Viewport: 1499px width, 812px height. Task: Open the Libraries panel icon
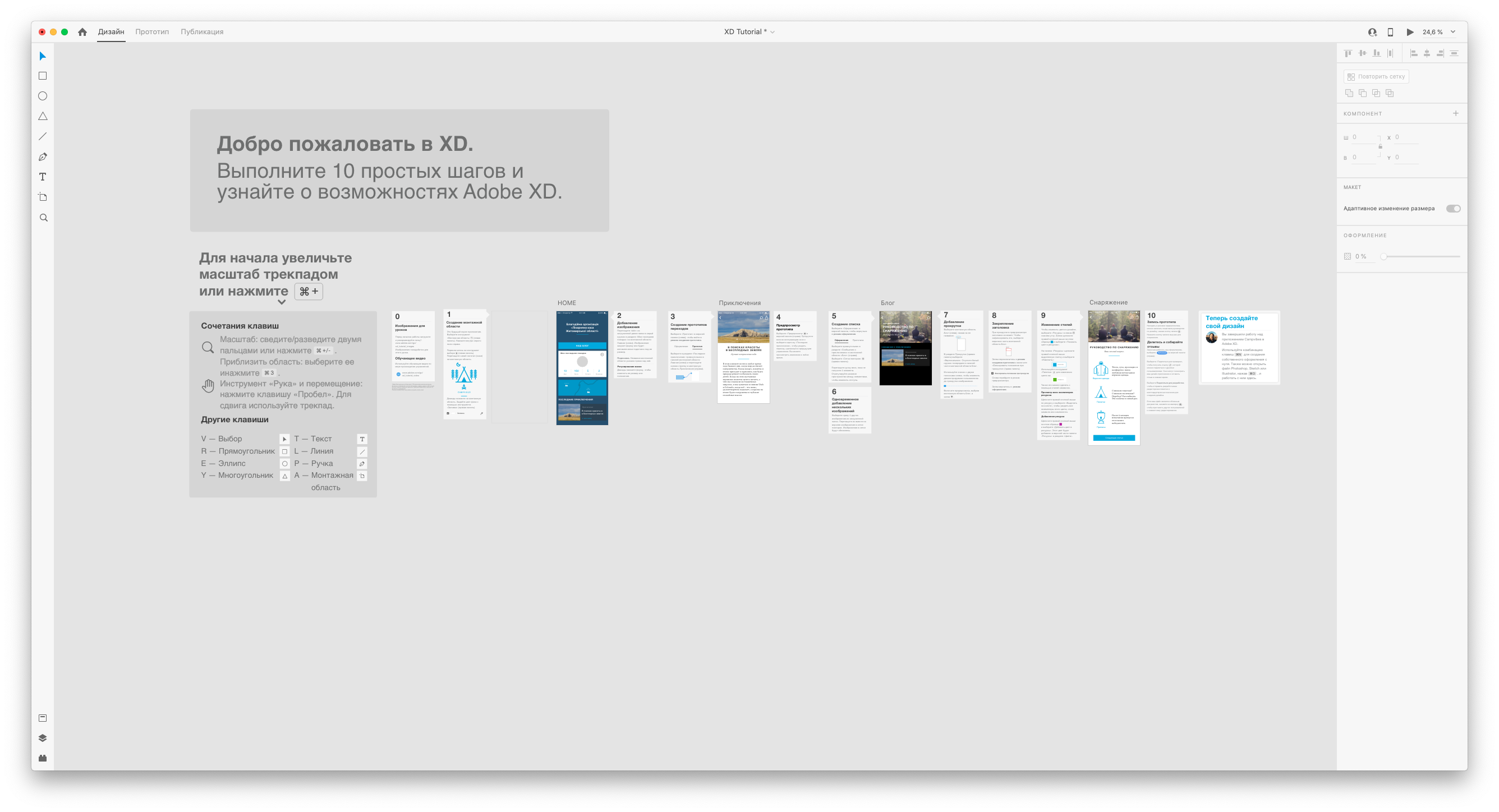[43, 718]
